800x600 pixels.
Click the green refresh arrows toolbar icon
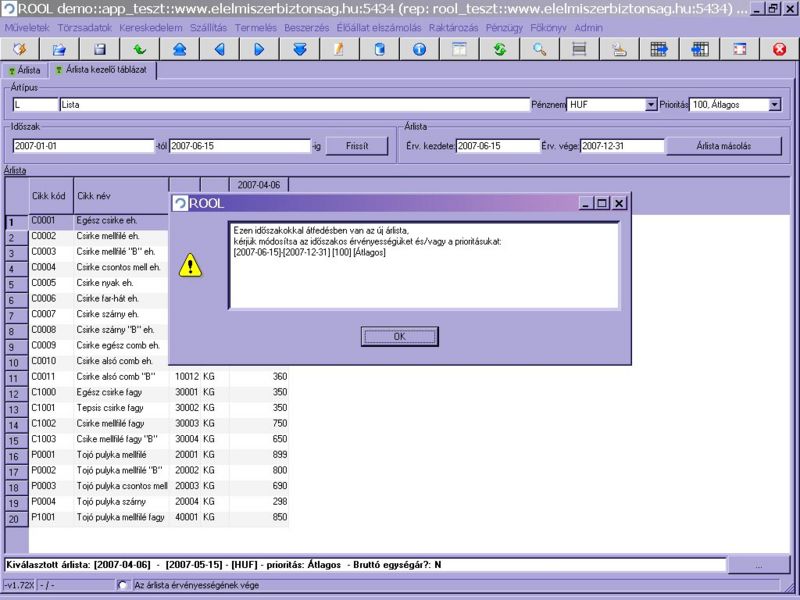tap(499, 48)
